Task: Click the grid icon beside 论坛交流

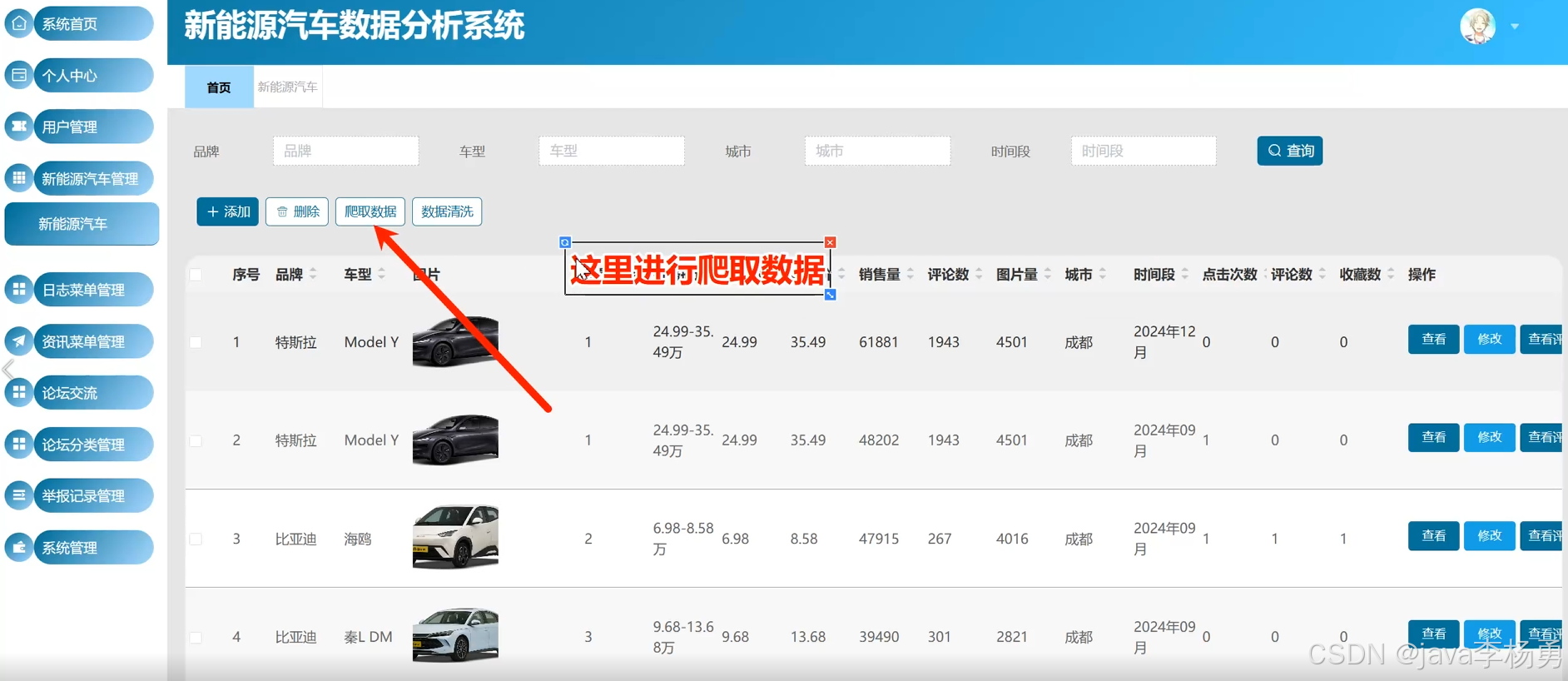Action: pyautogui.click(x=19, y=392)
